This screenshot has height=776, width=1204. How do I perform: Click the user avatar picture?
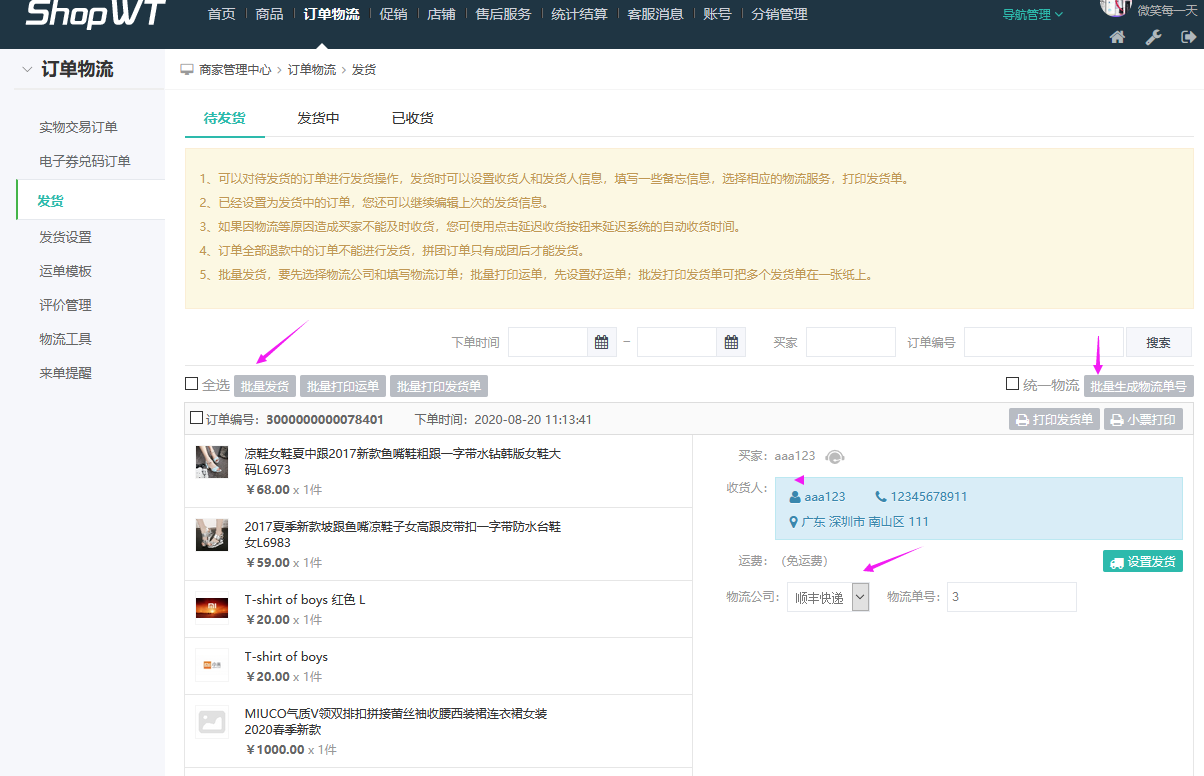click(1115, 8)
